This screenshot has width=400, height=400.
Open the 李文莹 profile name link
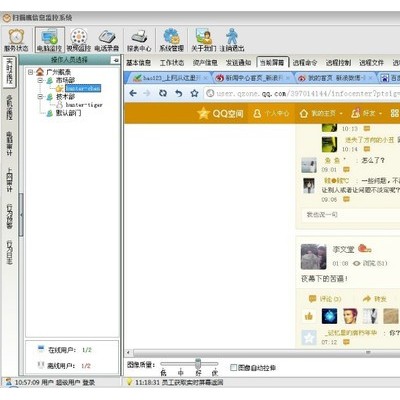point(343,249)
